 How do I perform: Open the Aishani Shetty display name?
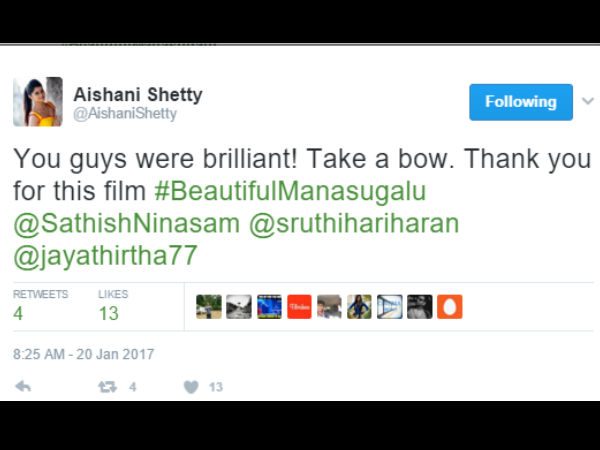(138, 95)
